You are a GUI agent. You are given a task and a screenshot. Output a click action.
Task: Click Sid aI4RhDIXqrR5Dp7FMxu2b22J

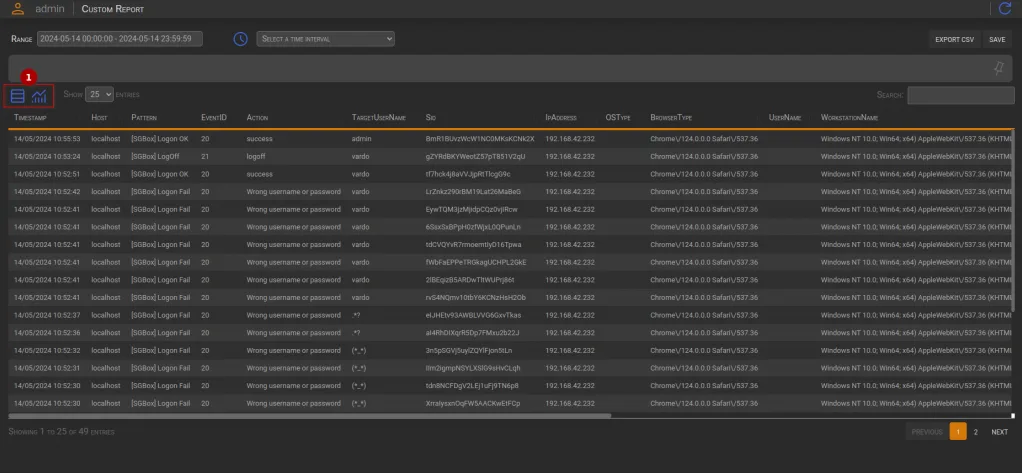click(473, 333)
